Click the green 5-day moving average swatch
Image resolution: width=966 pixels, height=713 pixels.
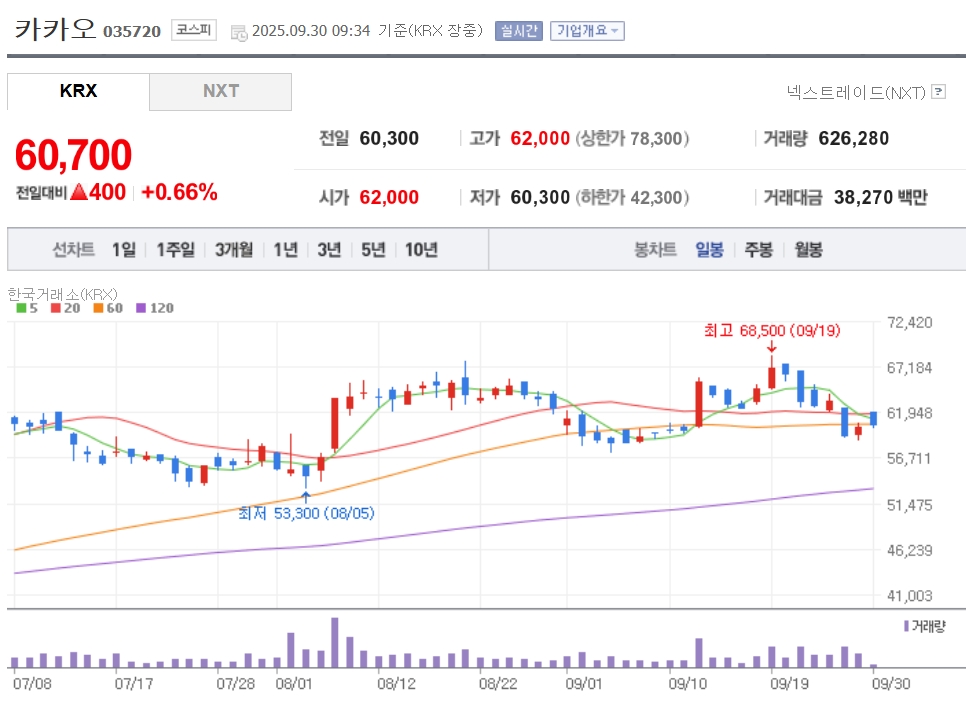(x=22, y=308)
